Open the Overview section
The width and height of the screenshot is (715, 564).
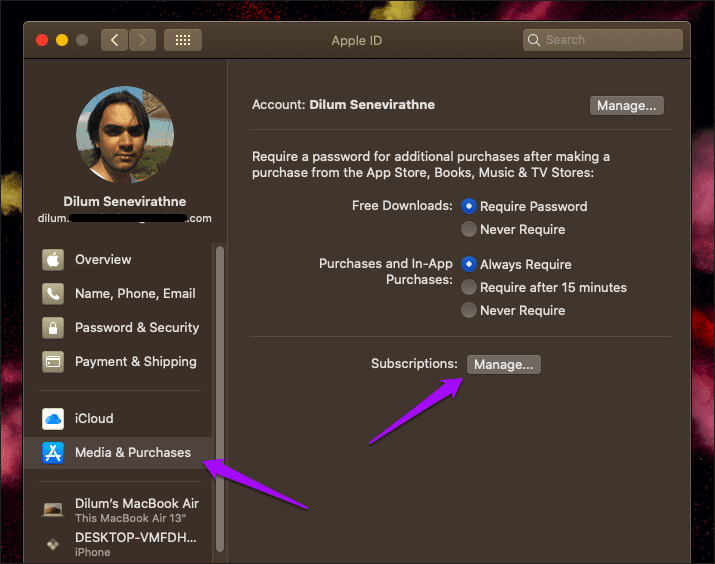coord(118,260)
